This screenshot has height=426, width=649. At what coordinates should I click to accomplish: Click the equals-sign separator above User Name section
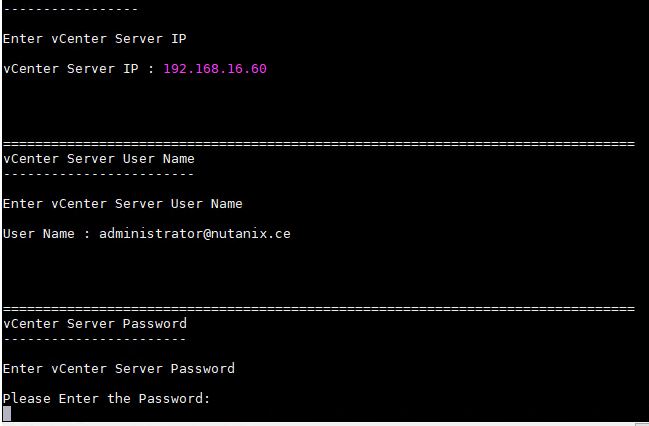click(x=319, y=144)
